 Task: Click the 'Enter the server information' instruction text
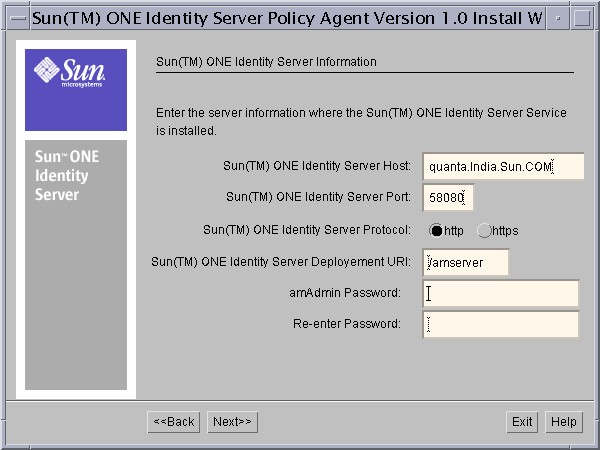361,122
